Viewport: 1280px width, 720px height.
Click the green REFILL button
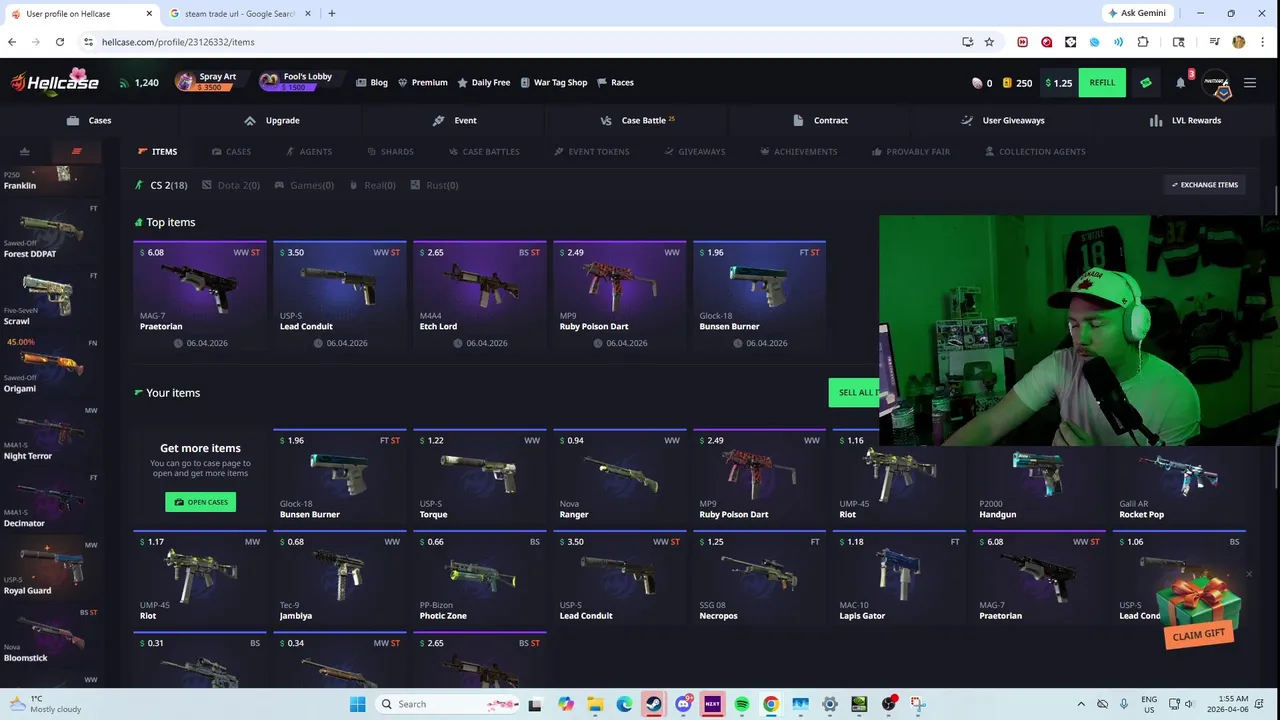coord(1102,82)
